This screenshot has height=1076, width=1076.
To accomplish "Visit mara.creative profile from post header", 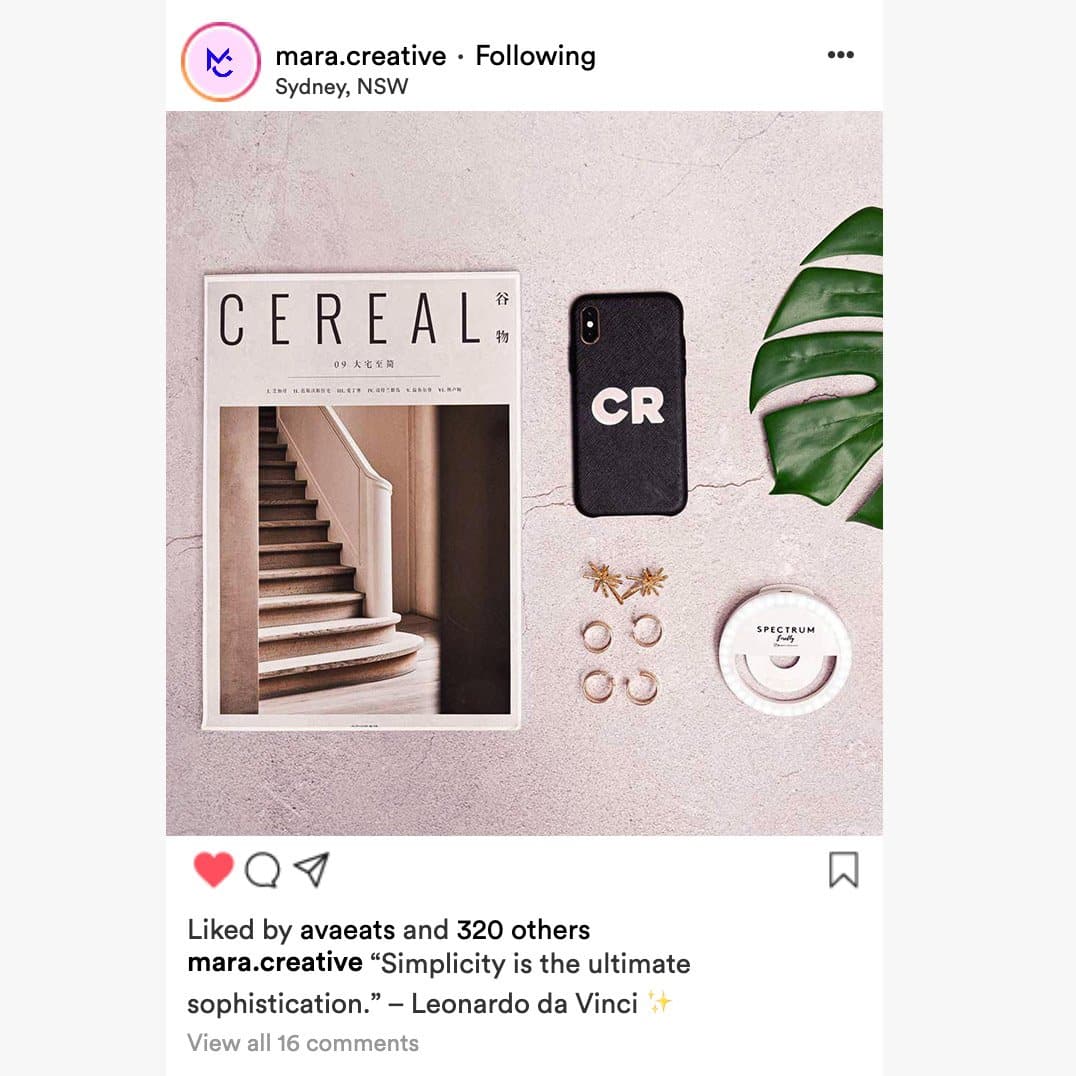I will pos(360,56).
